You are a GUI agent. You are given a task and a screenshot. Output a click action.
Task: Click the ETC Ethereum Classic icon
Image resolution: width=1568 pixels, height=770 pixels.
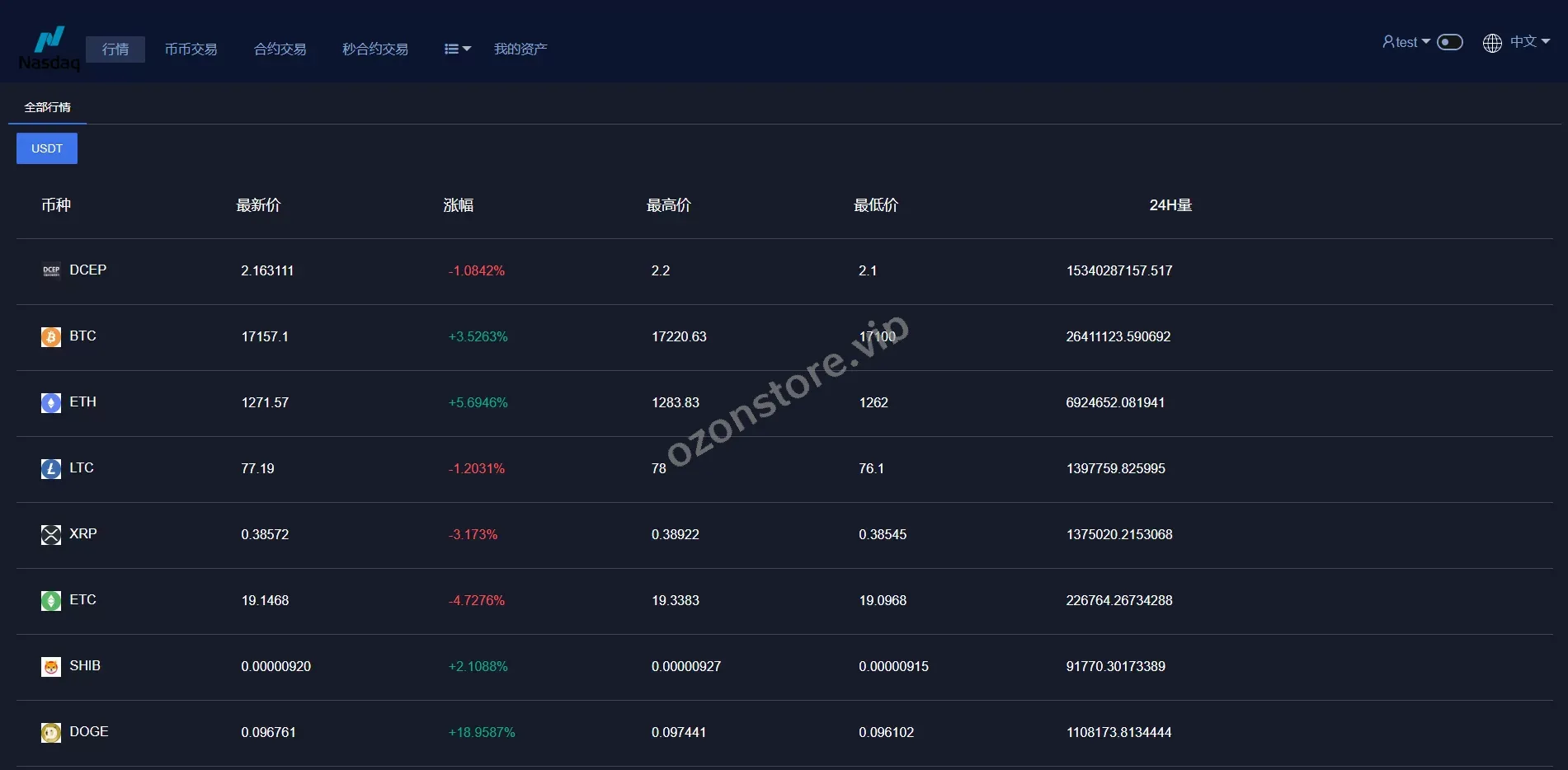tap(51, 600)
